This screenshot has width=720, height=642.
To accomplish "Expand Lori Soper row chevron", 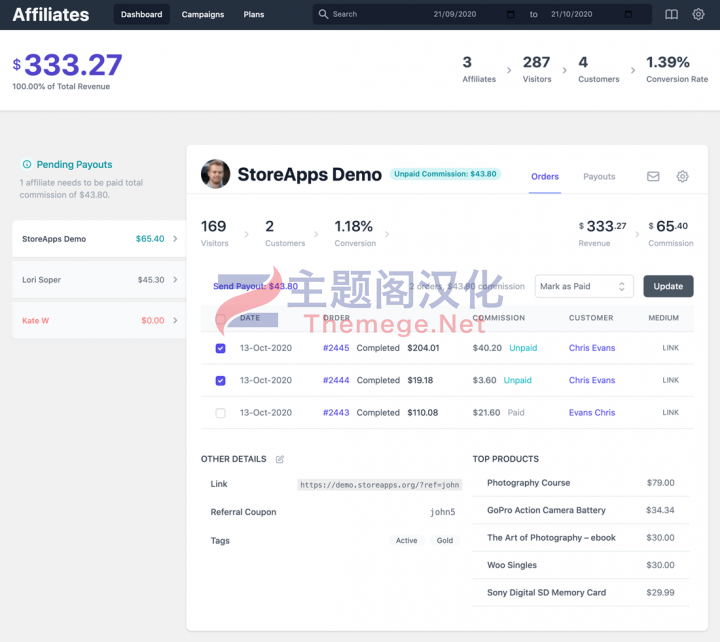I will coord(175,279).
